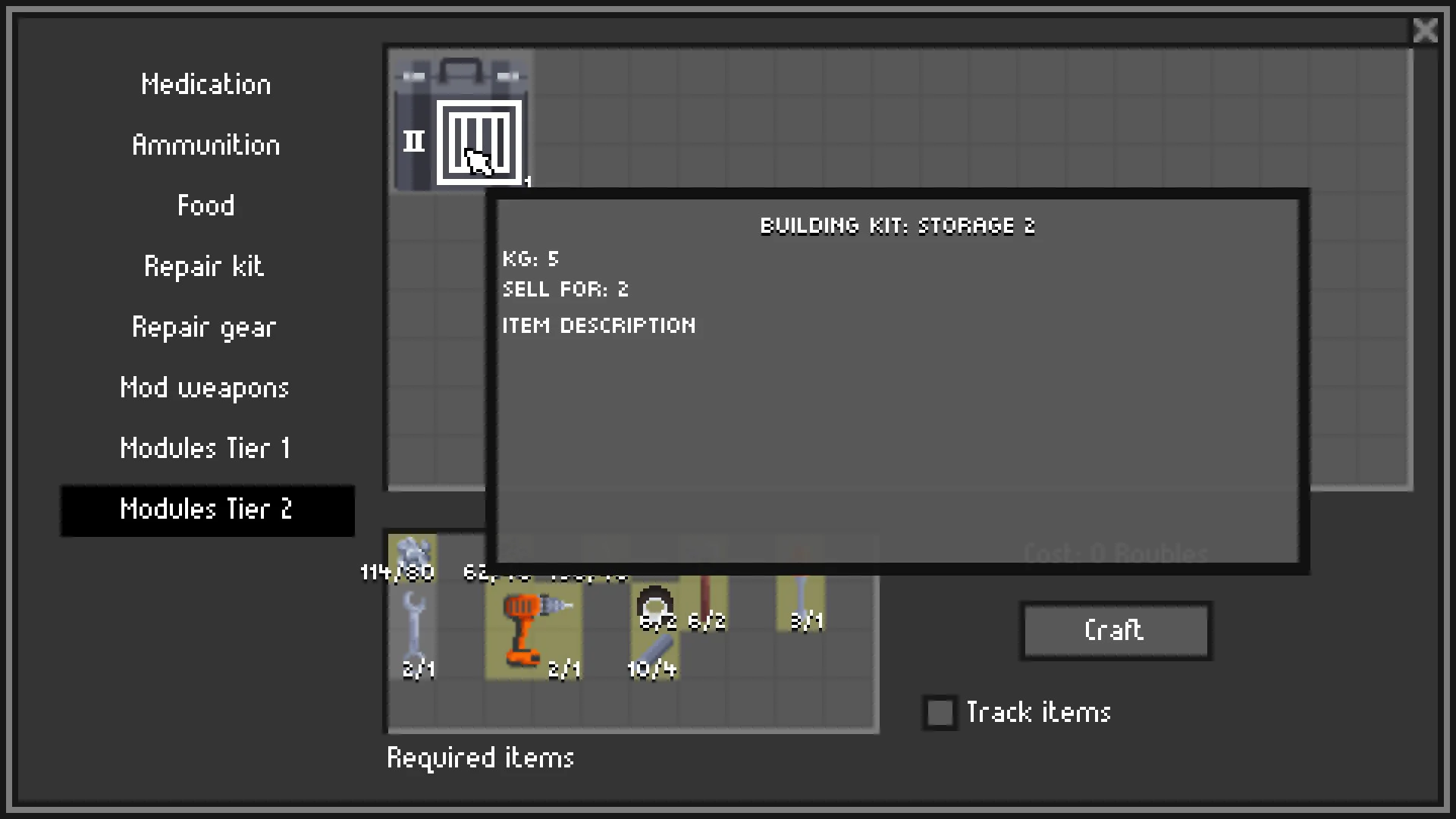
Task: Click the wrench/repair tool icon
Action: tap(414, 630)
